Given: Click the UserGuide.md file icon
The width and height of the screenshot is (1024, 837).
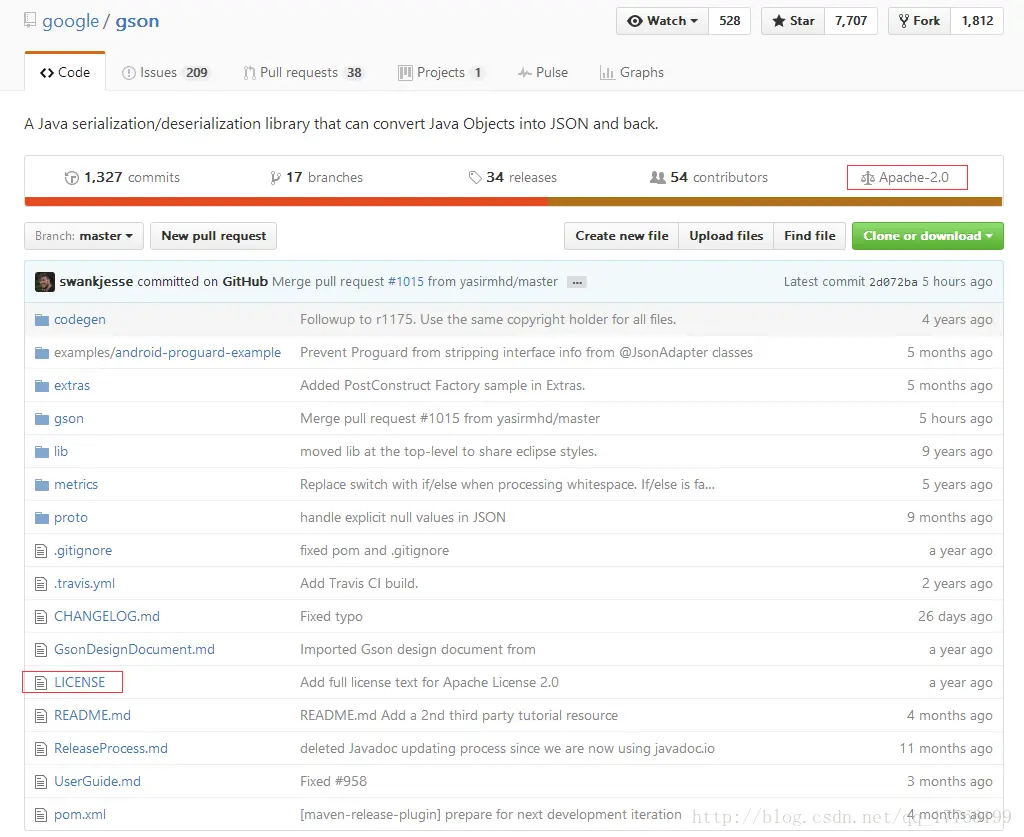Looking at the screenshot, I should point(41,782).
